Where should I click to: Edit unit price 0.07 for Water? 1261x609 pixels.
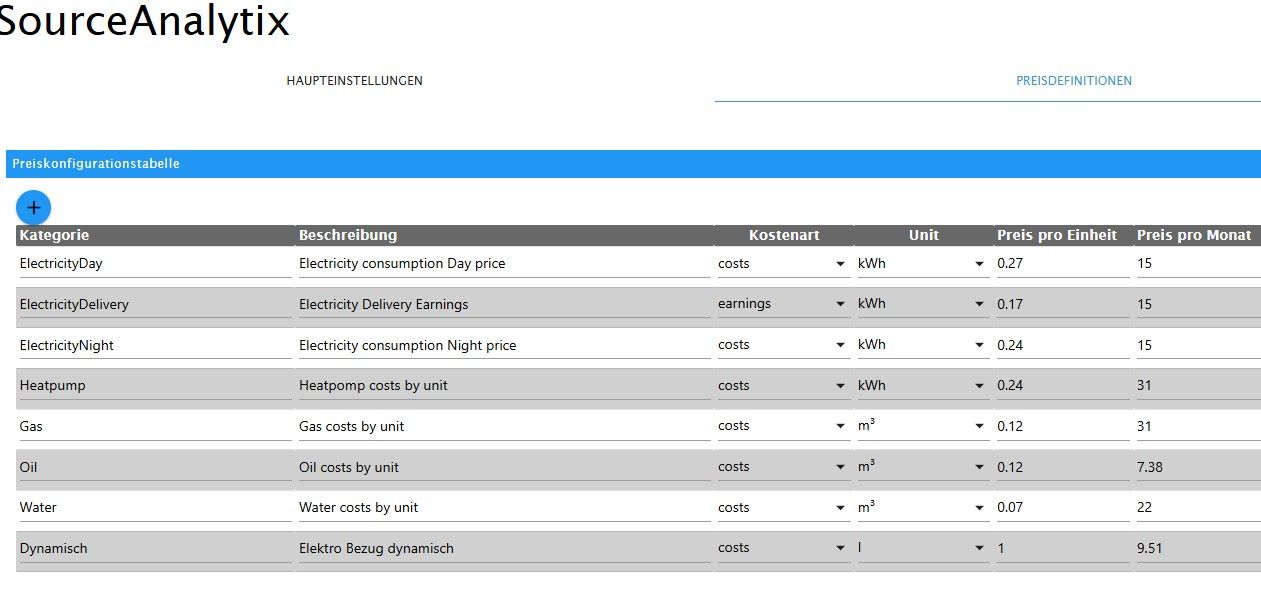point(1063,508)
